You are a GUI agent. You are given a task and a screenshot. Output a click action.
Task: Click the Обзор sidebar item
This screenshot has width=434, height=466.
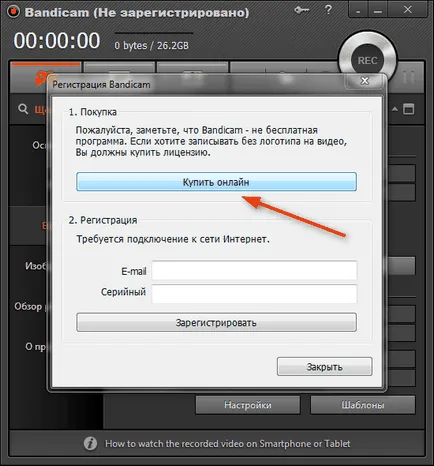pos(28,306)
